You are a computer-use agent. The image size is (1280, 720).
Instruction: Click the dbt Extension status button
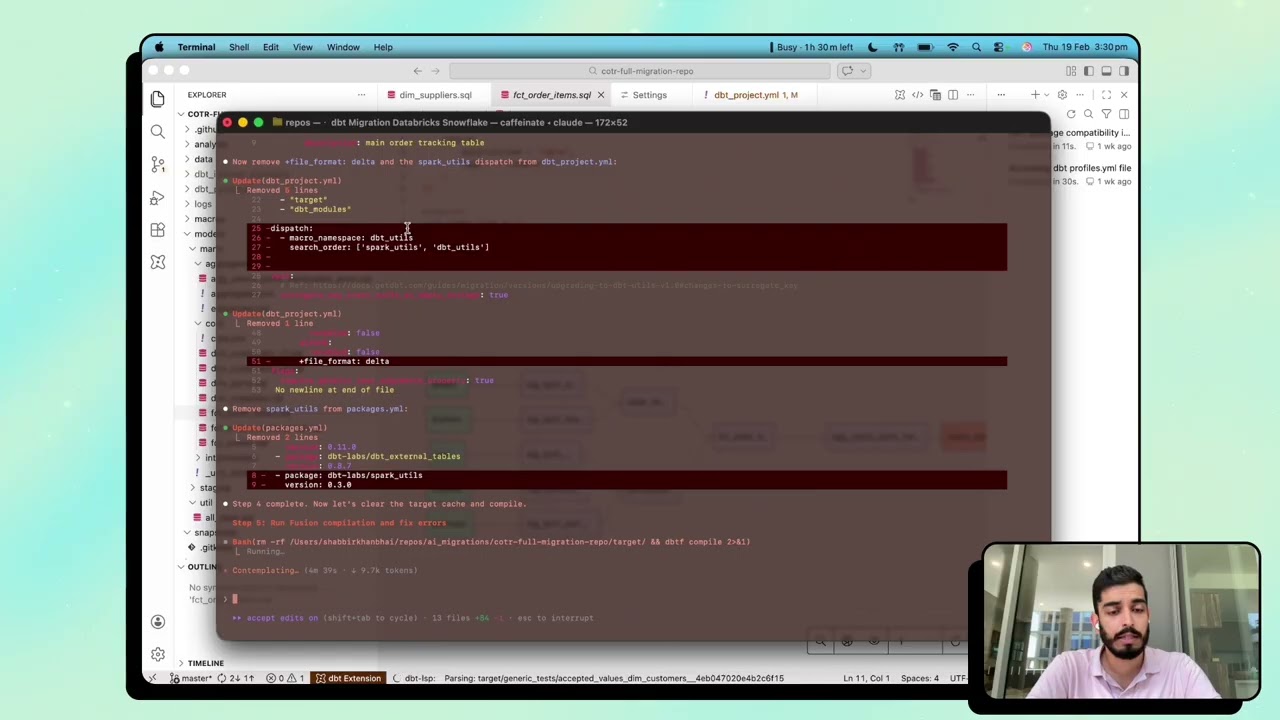coord(349,678)
